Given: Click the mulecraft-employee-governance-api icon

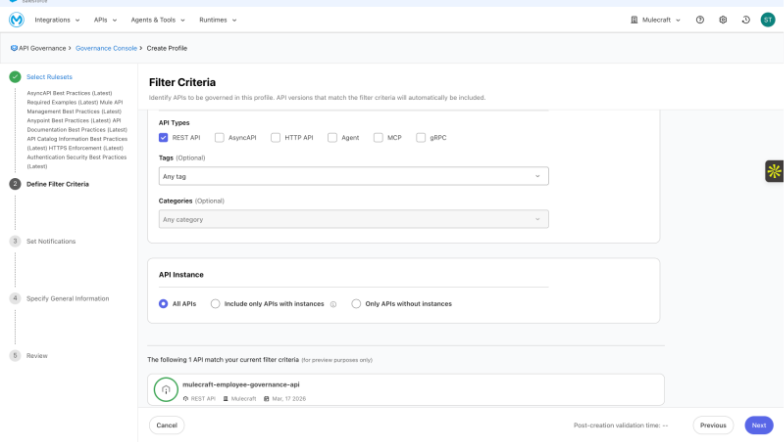Looking at the screenshot, I should 165,389.
